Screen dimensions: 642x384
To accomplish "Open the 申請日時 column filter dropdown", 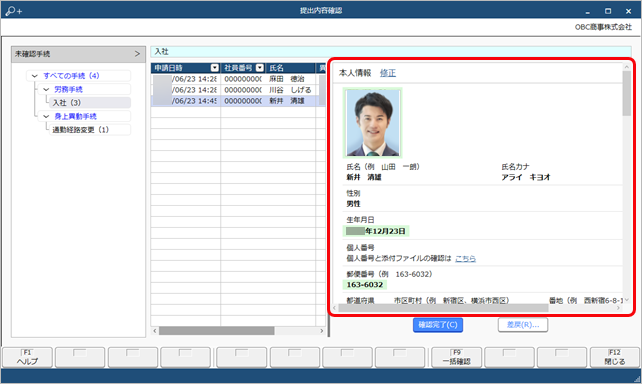I will click(x=215, y=68).
